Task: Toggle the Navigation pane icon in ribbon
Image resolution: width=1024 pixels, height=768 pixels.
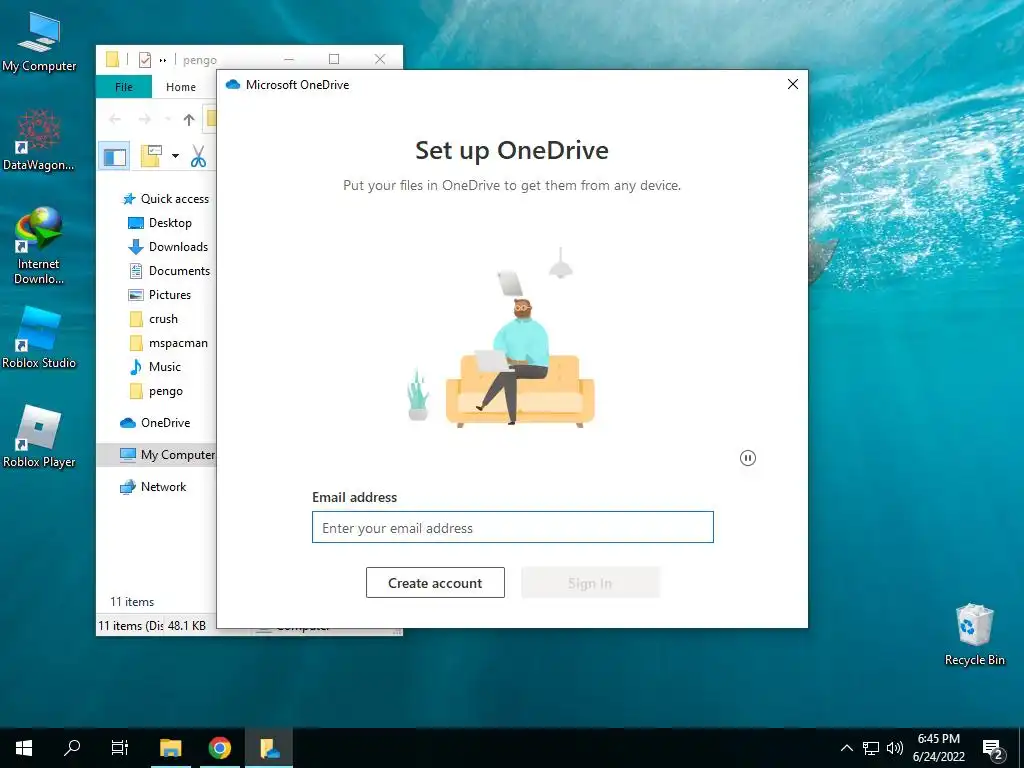Action: click(116, 157)
